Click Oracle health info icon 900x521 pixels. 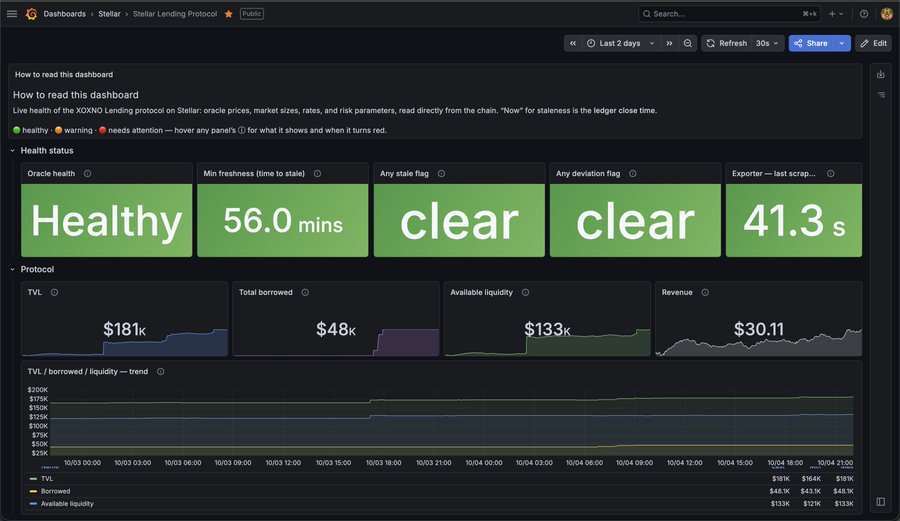click(x=87, y=173)
